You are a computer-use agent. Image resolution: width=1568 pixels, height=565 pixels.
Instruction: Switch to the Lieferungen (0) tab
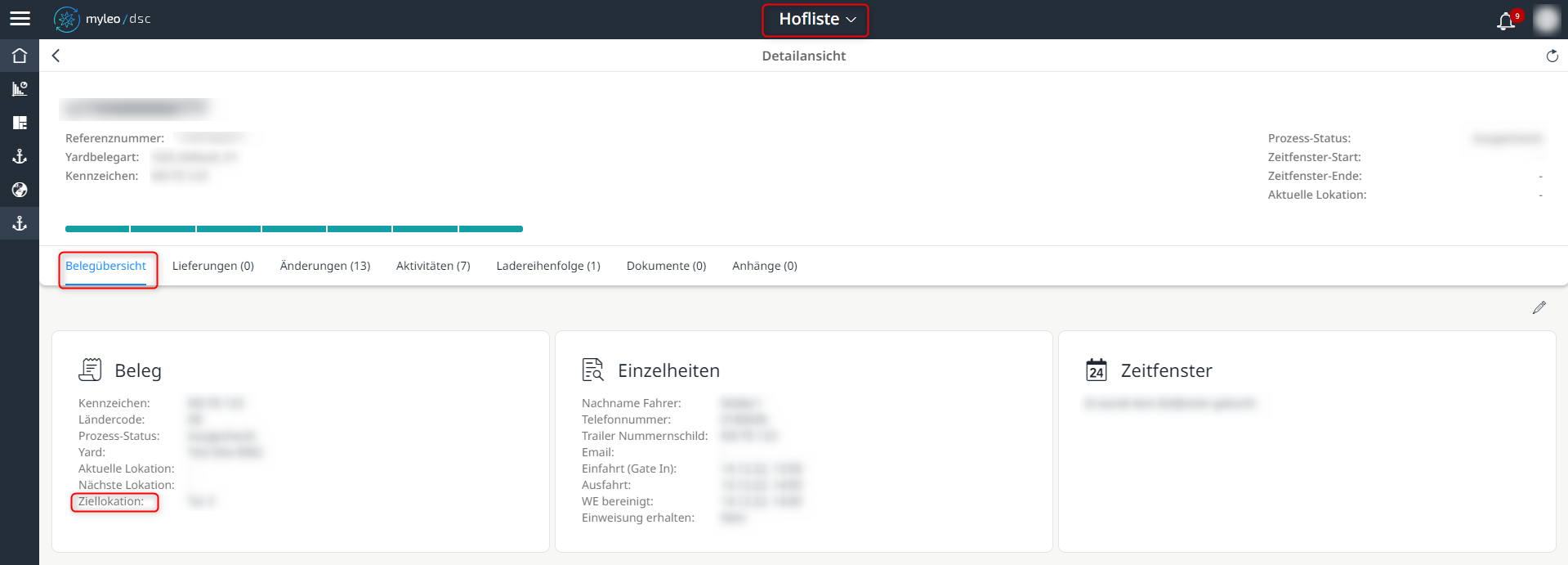click(213, 266)
